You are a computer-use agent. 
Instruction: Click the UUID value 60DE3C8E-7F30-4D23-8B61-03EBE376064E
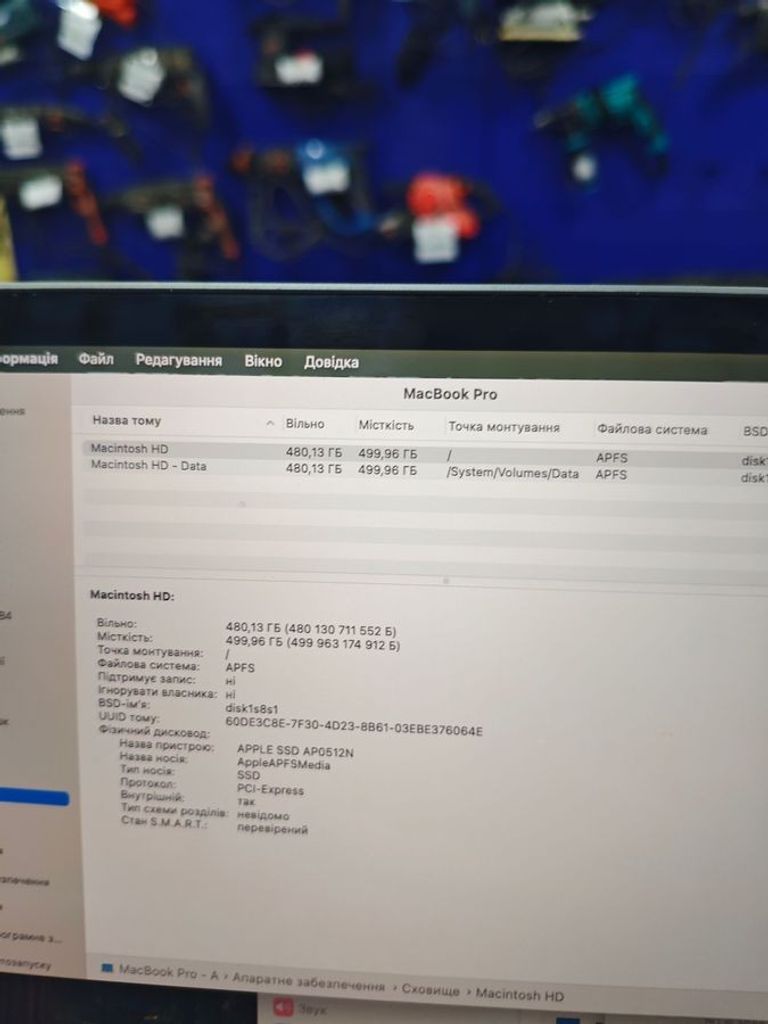tap(353, 726)
